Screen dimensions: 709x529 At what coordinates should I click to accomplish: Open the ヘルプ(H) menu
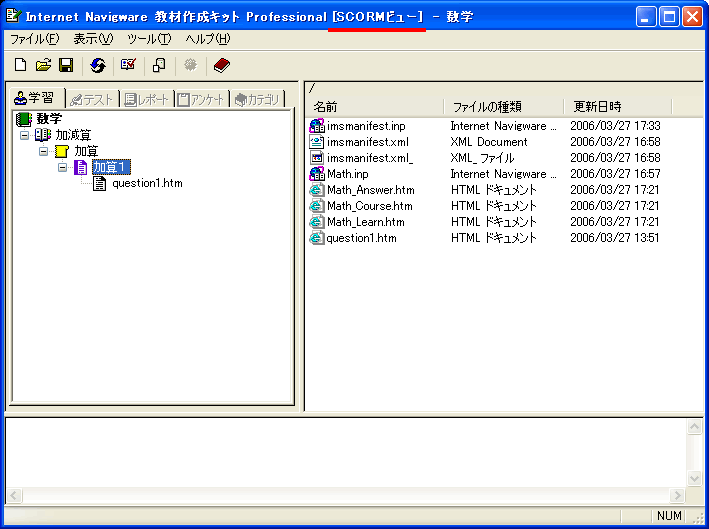pos(208,39)
